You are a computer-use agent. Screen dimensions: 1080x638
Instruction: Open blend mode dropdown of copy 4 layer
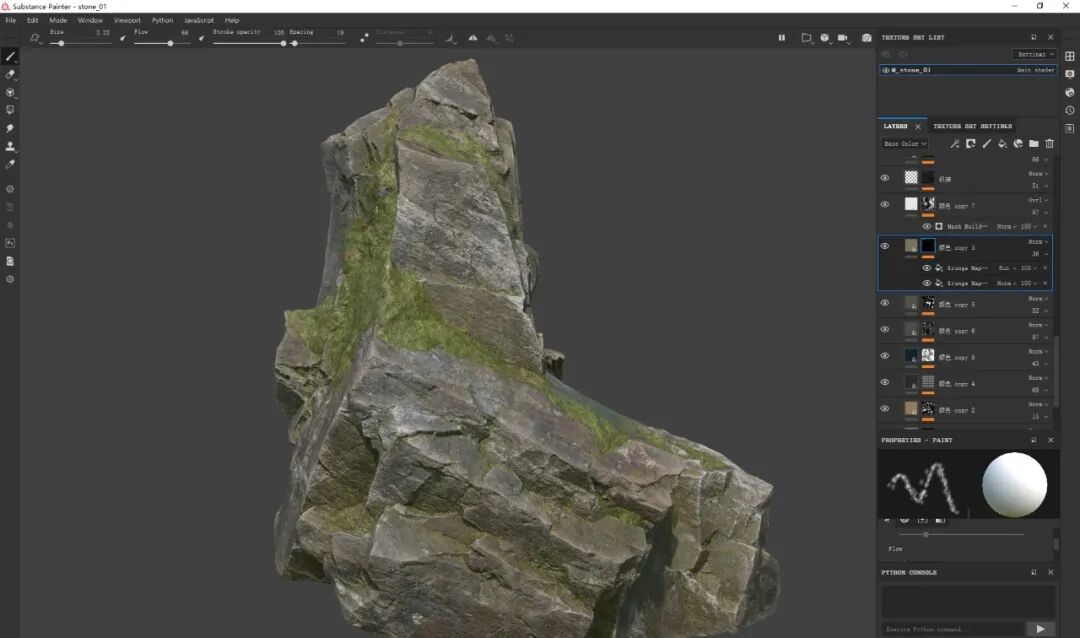(1039, 378)
